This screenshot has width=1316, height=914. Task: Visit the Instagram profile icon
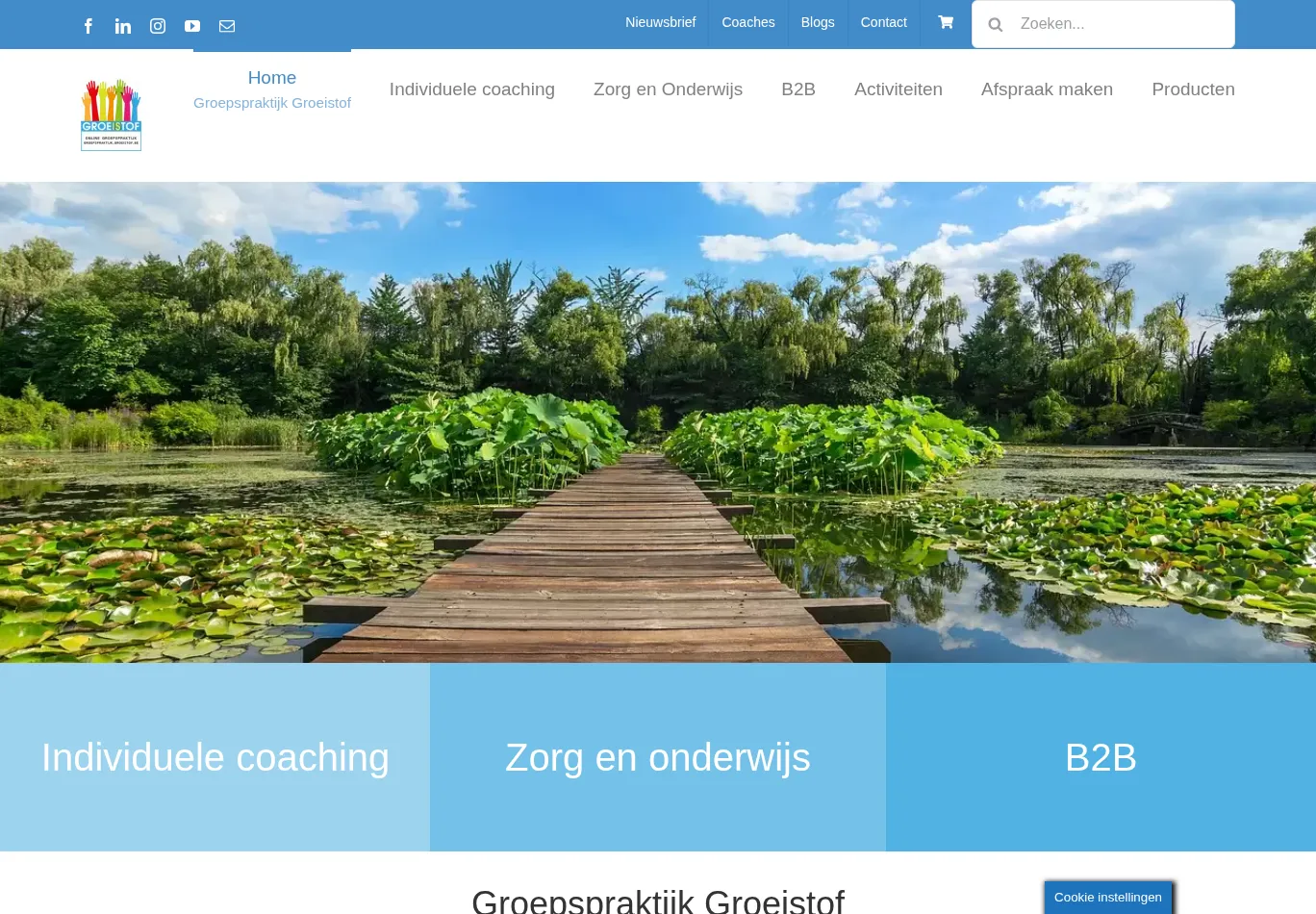[x=158, y=26]
